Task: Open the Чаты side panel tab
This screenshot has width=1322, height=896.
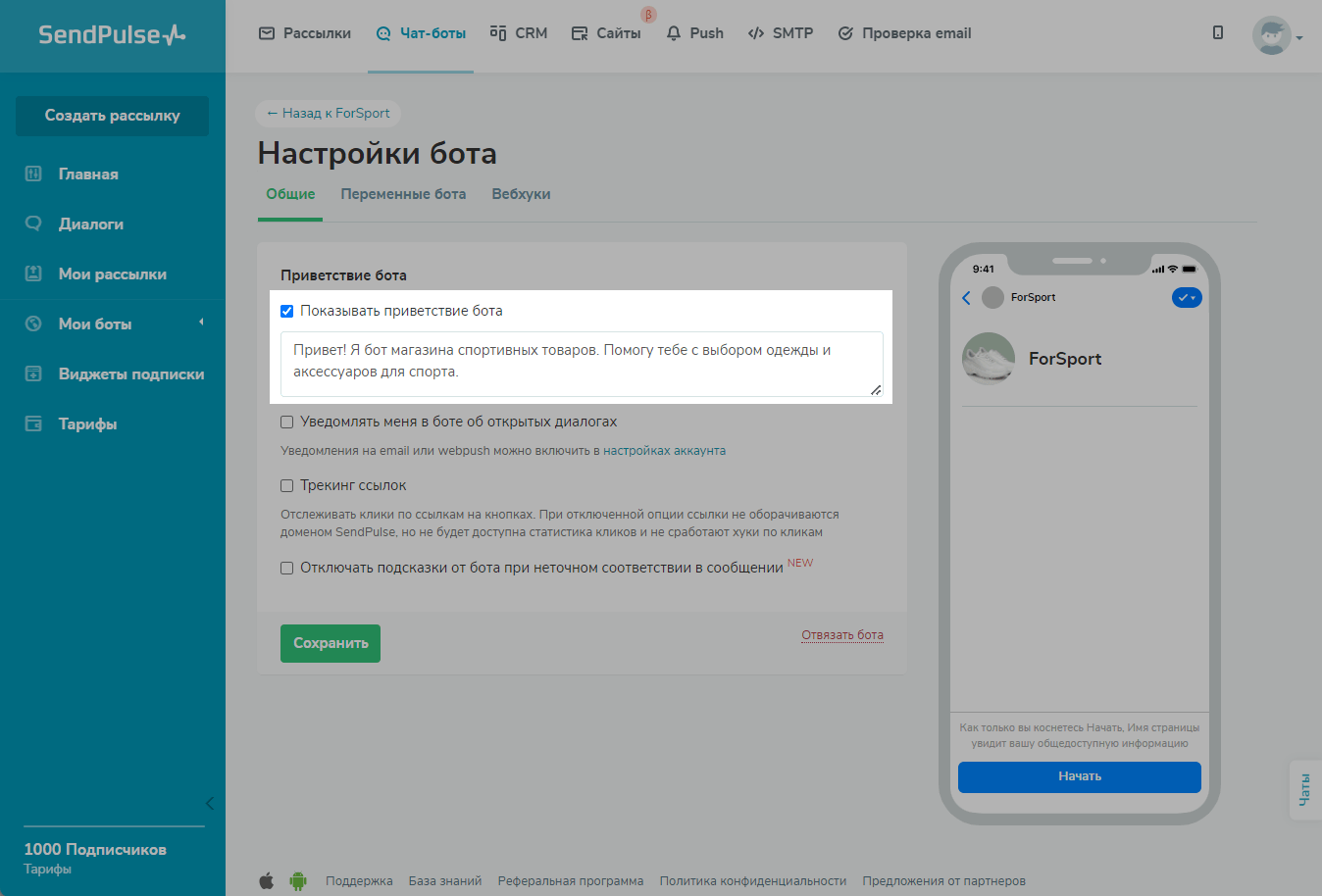Action: coord(1305,790)
